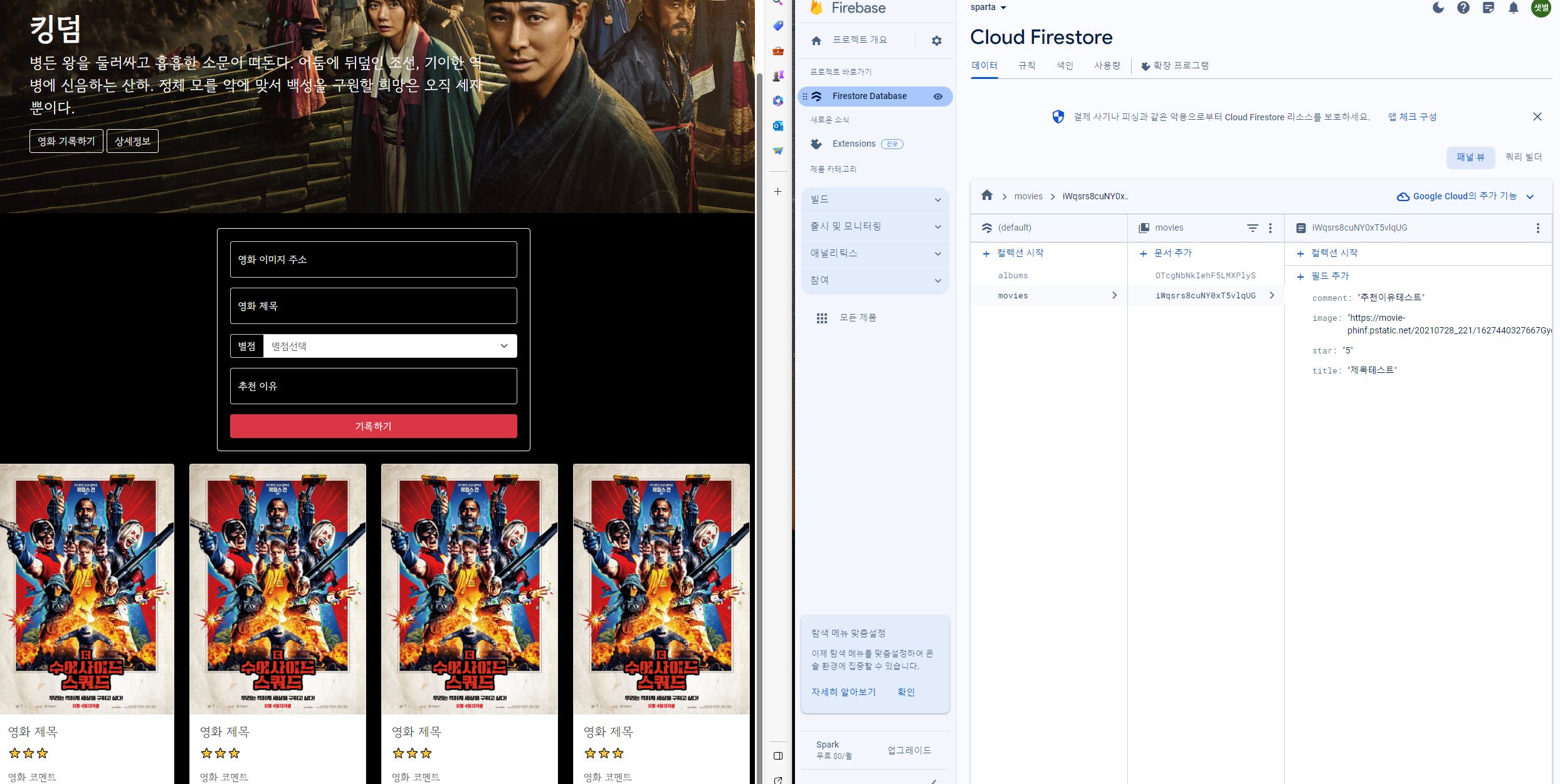Open document OTcgNbNkIehF5LMXPlyS
1560x784 pixels.
point(1206,276)
